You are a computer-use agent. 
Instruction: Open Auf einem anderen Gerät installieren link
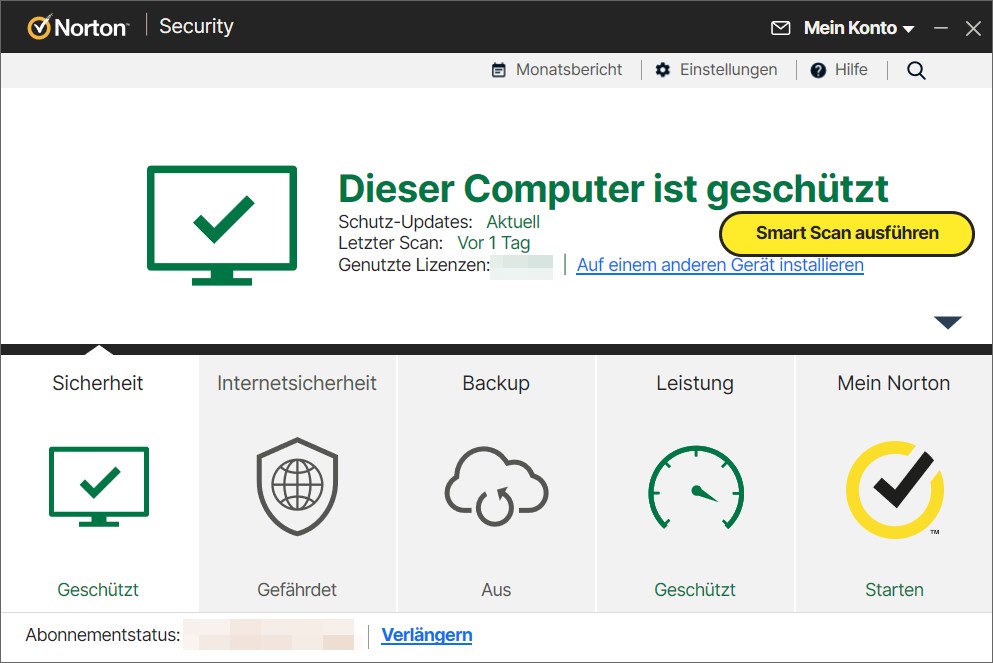tap(720, 265)
